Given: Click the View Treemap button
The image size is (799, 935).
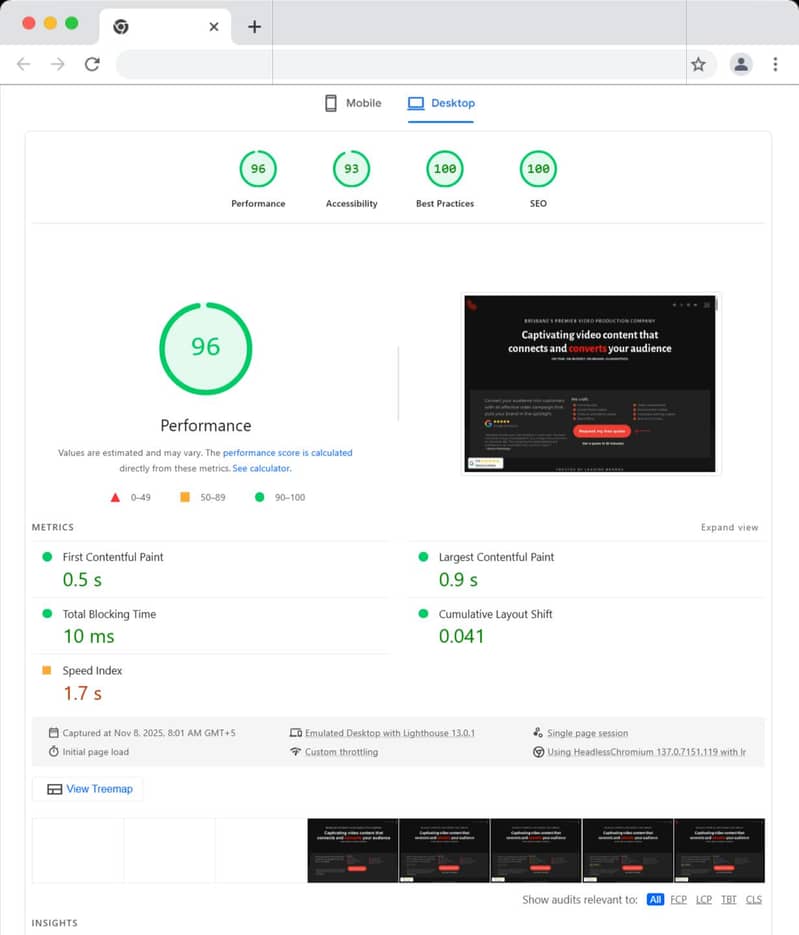Looking at the screenshot, I should click(x=88, y=789).
